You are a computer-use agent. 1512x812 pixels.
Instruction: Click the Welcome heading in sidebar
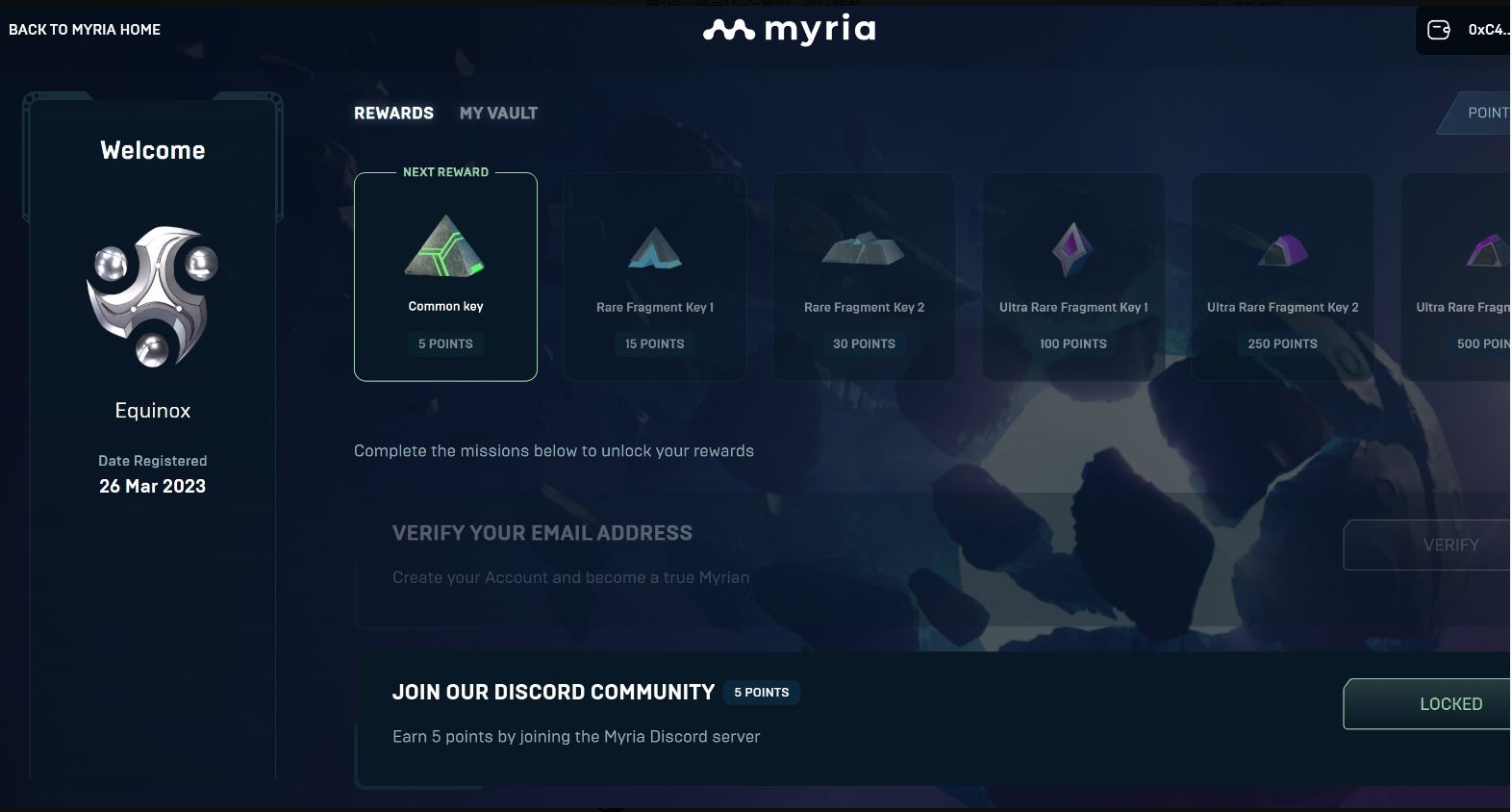point(153,150)
